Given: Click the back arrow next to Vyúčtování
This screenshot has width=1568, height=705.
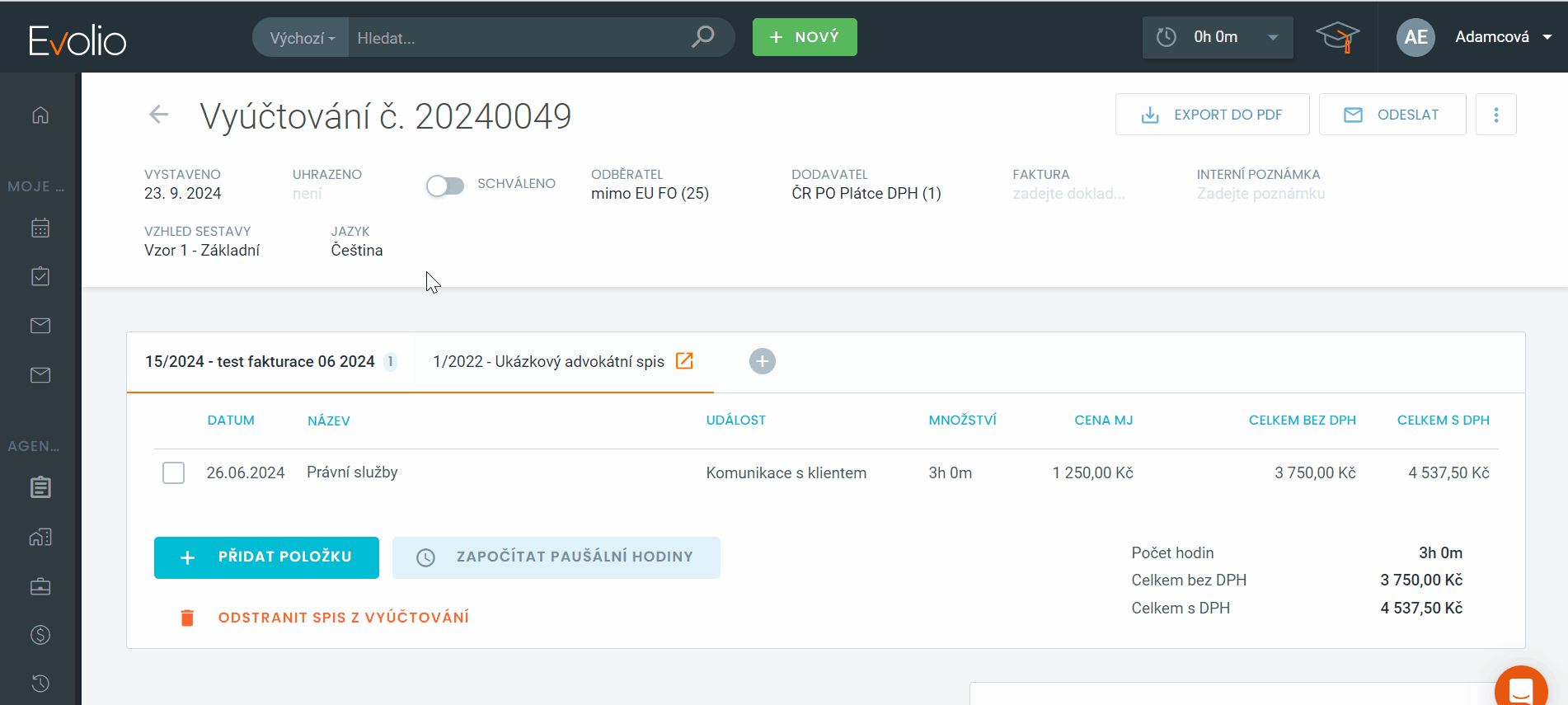Looking at the screenshot, I should point(158,115).
